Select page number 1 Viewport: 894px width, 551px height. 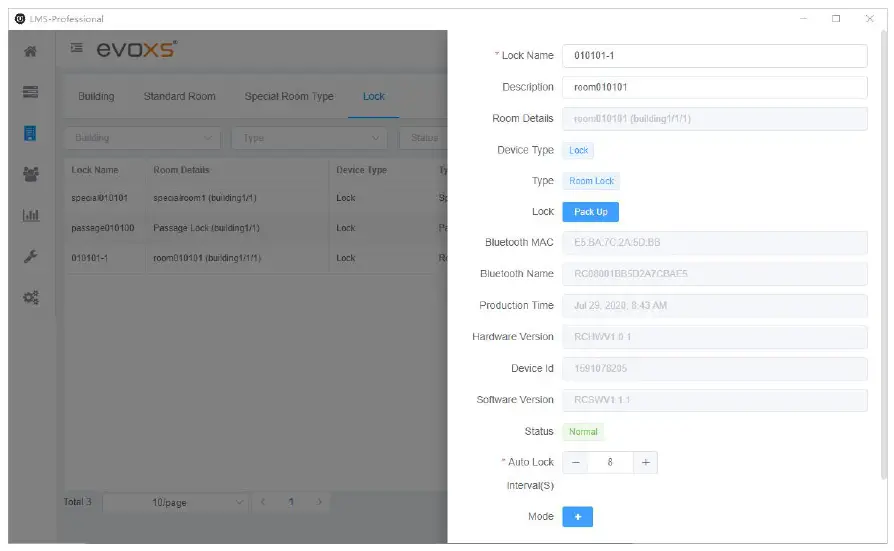291,502
